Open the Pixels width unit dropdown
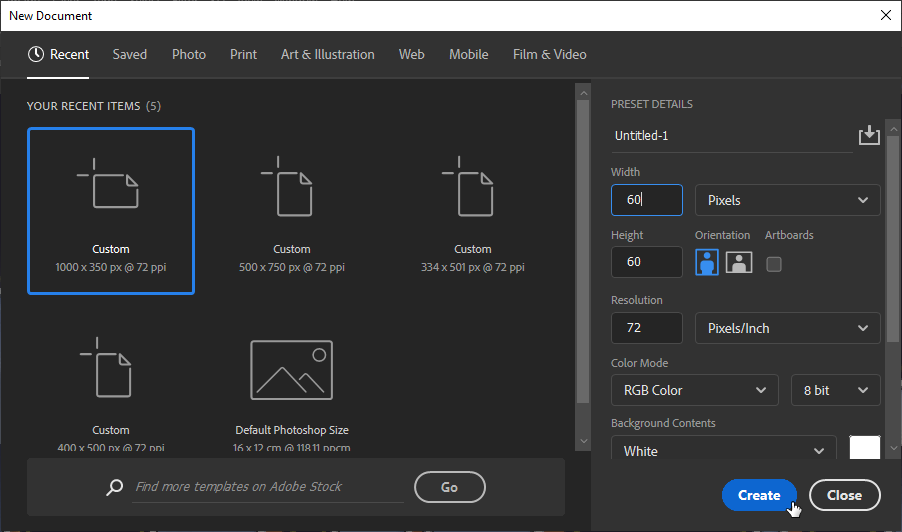 [787, 200]
